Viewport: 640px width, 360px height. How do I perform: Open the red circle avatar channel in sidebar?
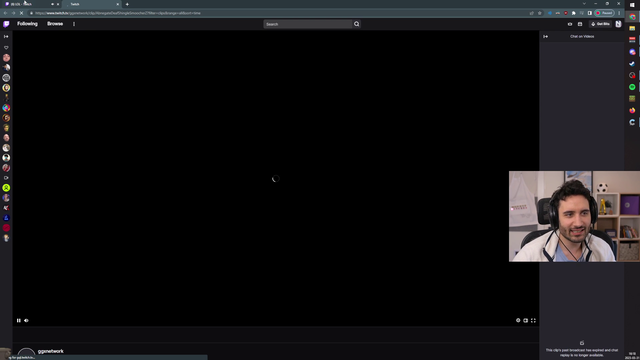[x=6, y=228]
